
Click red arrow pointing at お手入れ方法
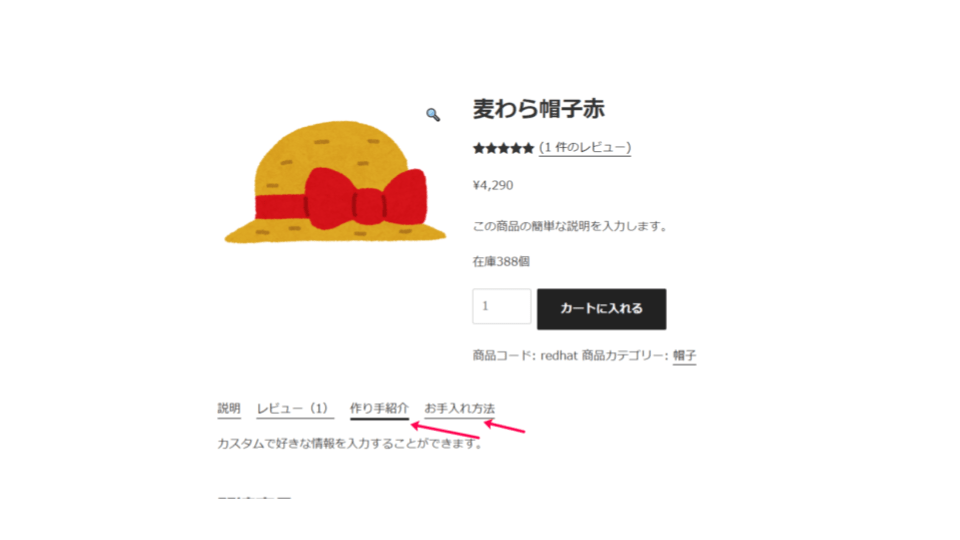pos(504,426)
